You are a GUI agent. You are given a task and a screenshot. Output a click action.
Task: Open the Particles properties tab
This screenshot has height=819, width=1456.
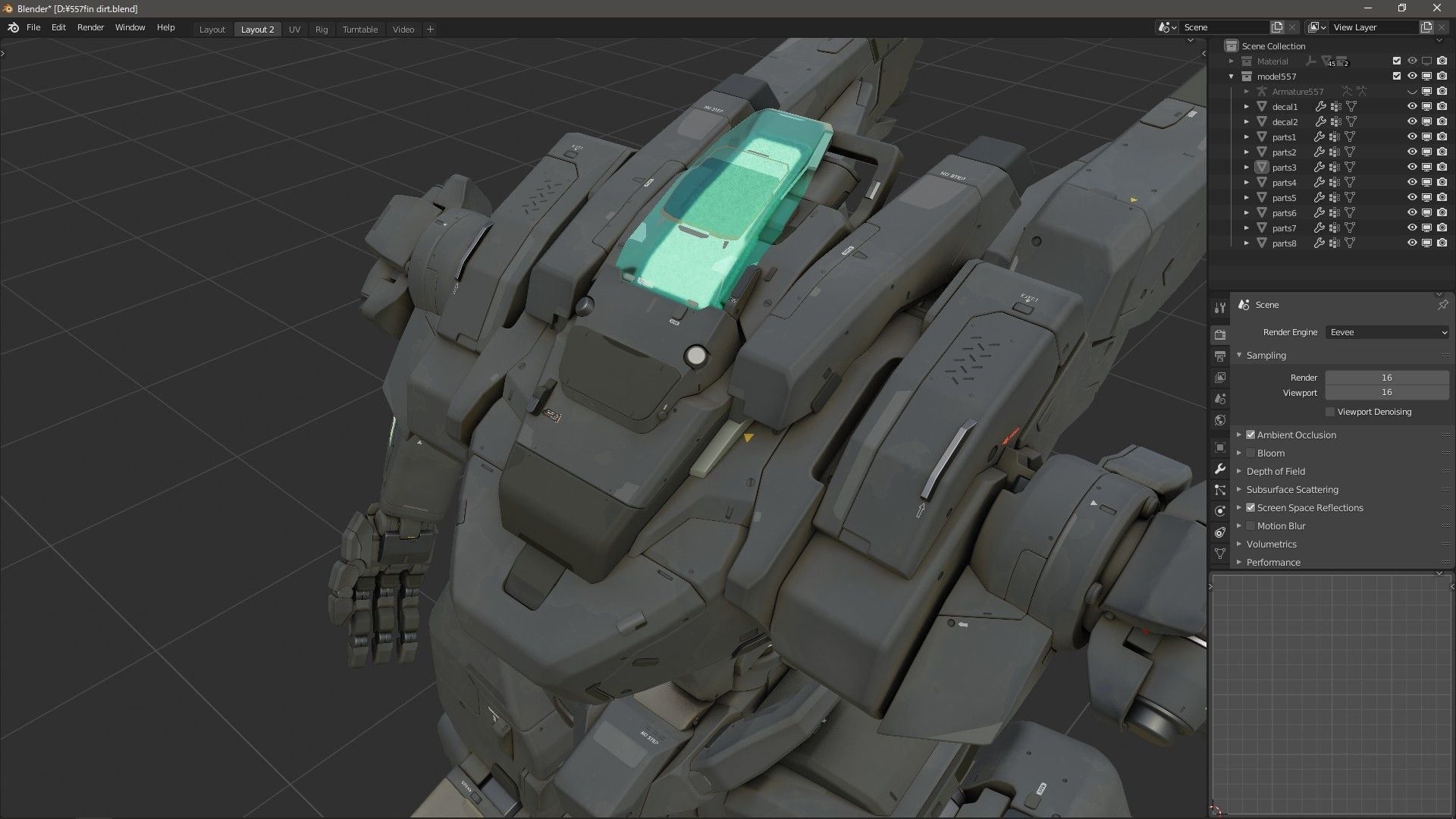(1219, 490)
